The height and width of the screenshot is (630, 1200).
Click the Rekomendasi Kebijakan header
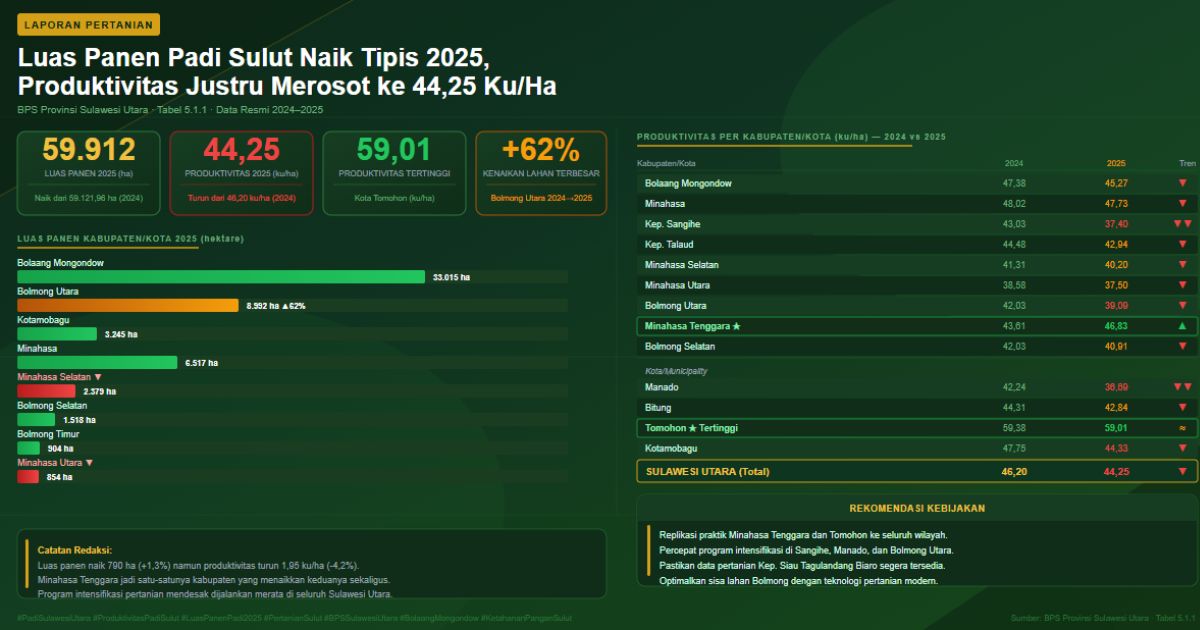[917, 508]
